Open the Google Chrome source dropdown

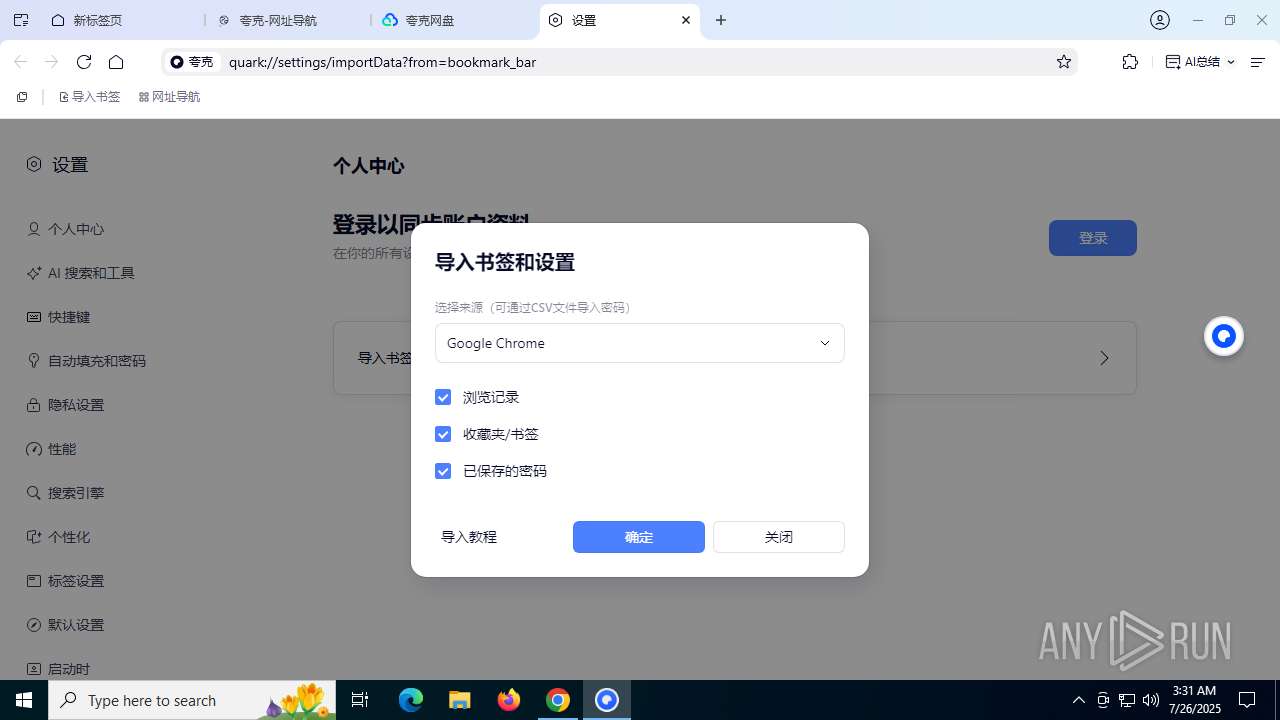coord(640,343)
